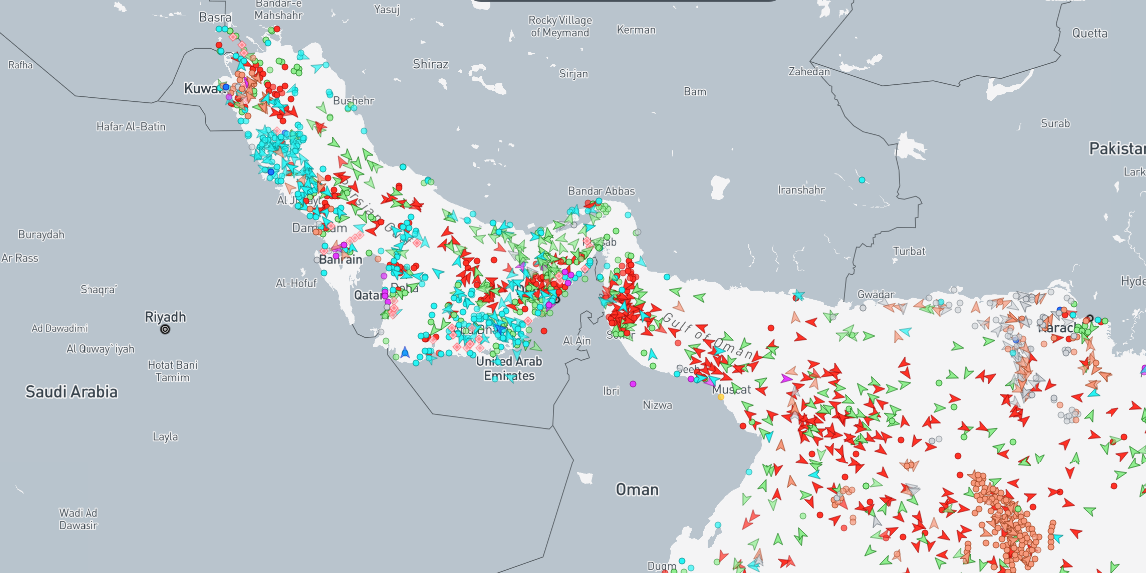This screenshot has width=1146, height=573.
Task: Click the 'Quetta' city label
Action: [x=1090, y=33]
